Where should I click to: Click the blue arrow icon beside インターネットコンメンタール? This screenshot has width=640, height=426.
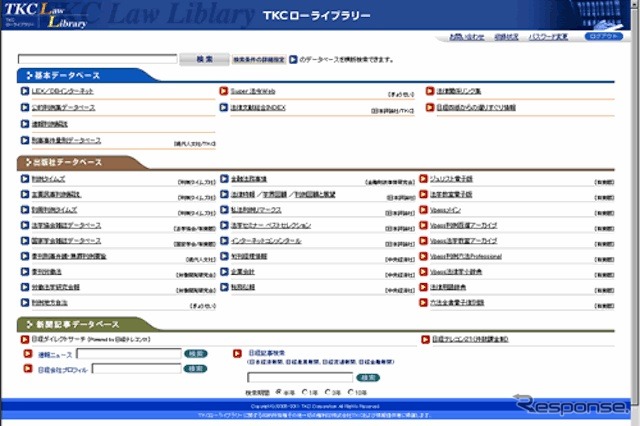click(224, 241)
